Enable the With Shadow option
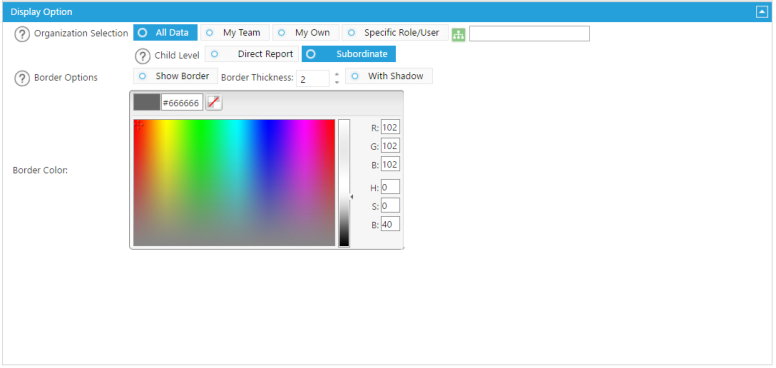Screen dimensions: 776x368 click(x=389, y=76)
